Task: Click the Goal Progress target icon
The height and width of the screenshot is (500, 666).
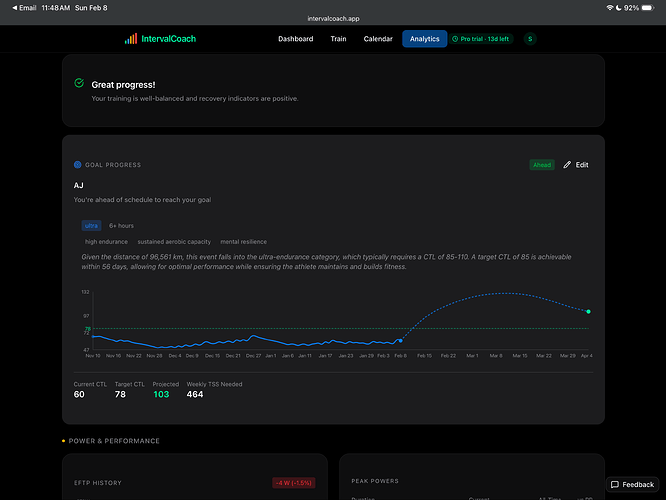Action: 77,165
